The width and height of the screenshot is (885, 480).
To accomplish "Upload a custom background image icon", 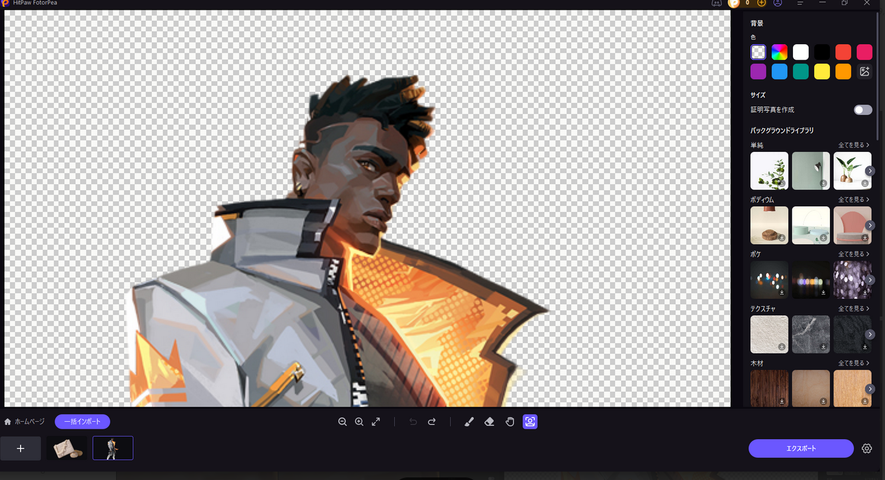I will click(864, 72).
